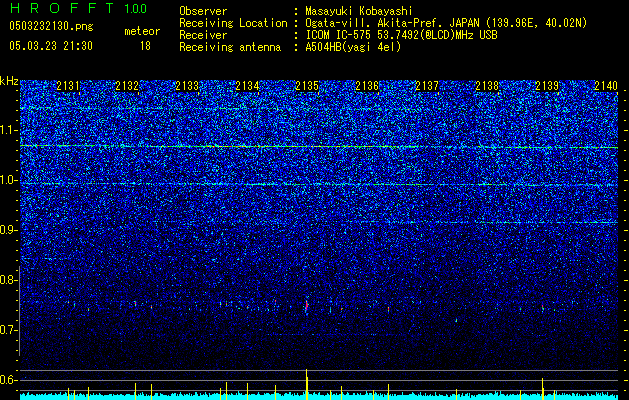Click the 2139 time marker
629x400 pixels.
pyautogui.click(x=547, y=86)
